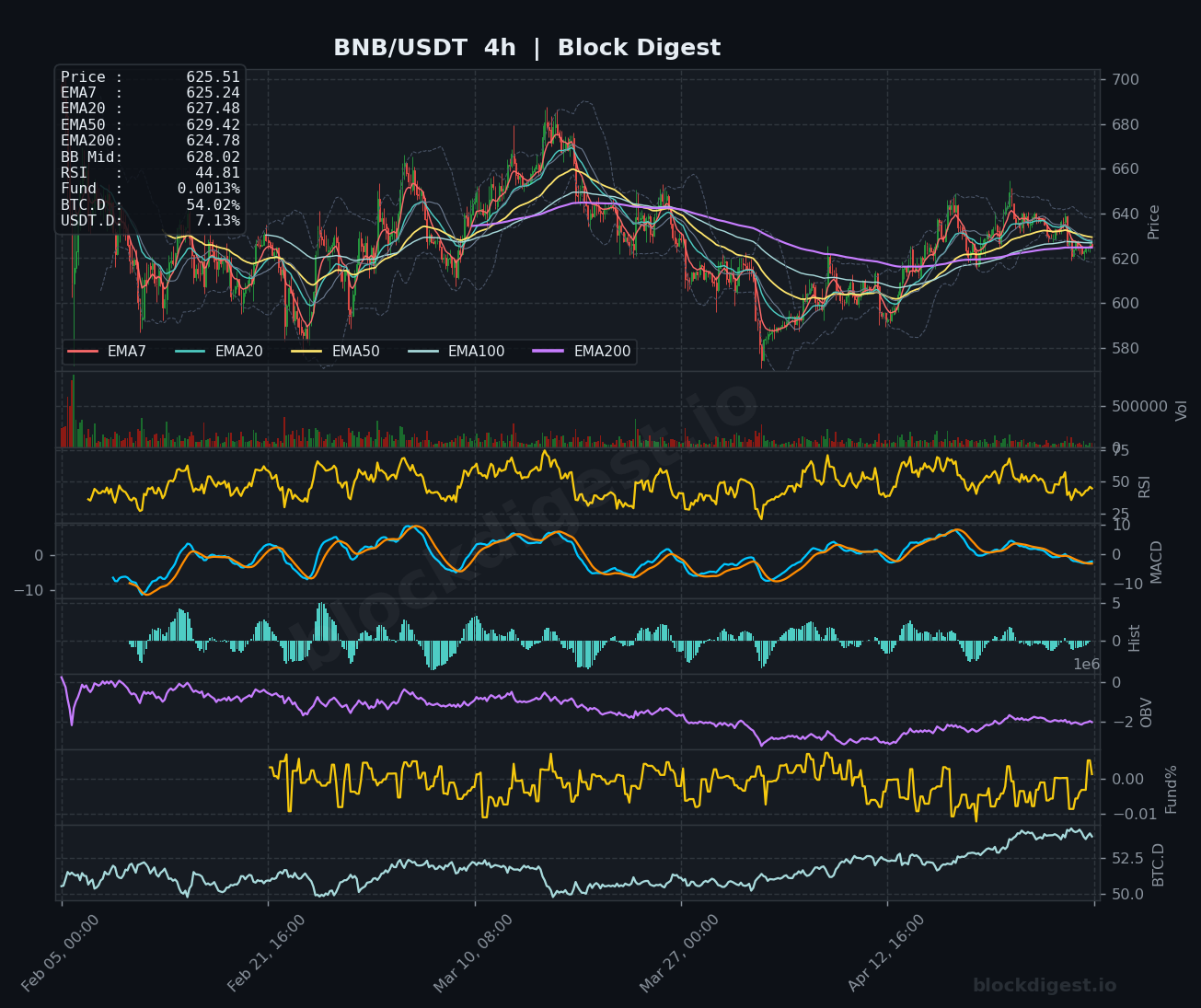
Task: Select the EMA200 legend entry
Action: (582, 352)
